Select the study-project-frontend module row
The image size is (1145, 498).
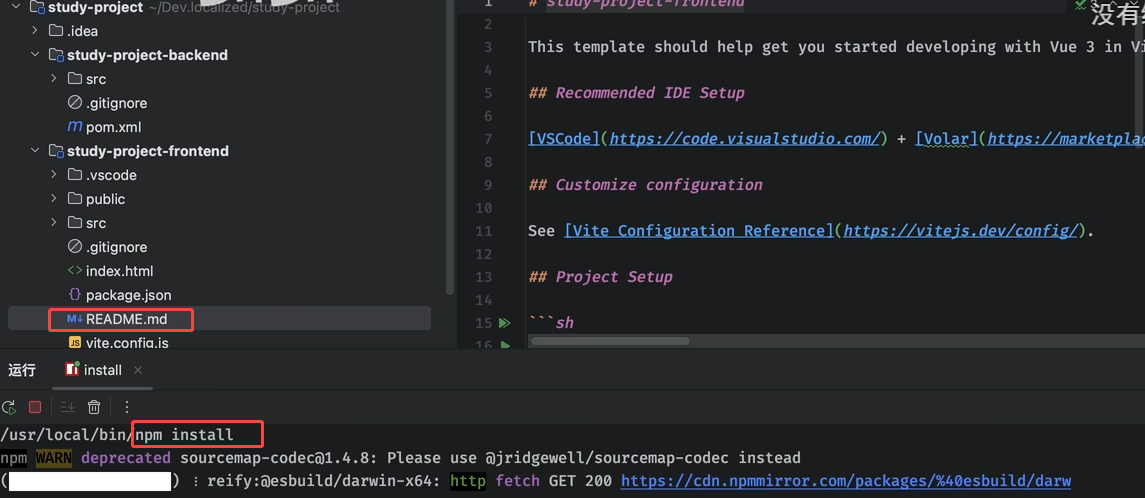pyautogui.click(x=148, y=151)
